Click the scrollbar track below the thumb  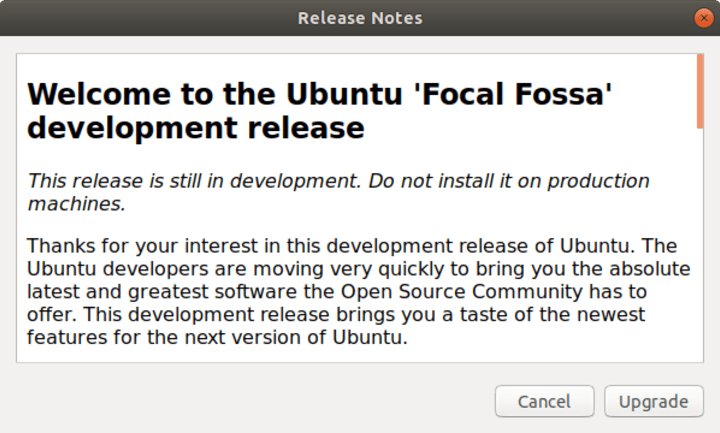point(699,250)
